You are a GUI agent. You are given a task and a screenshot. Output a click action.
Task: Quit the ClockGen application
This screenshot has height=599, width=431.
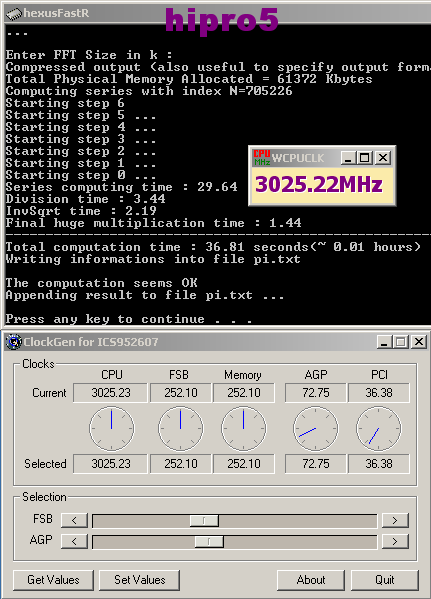385,580
